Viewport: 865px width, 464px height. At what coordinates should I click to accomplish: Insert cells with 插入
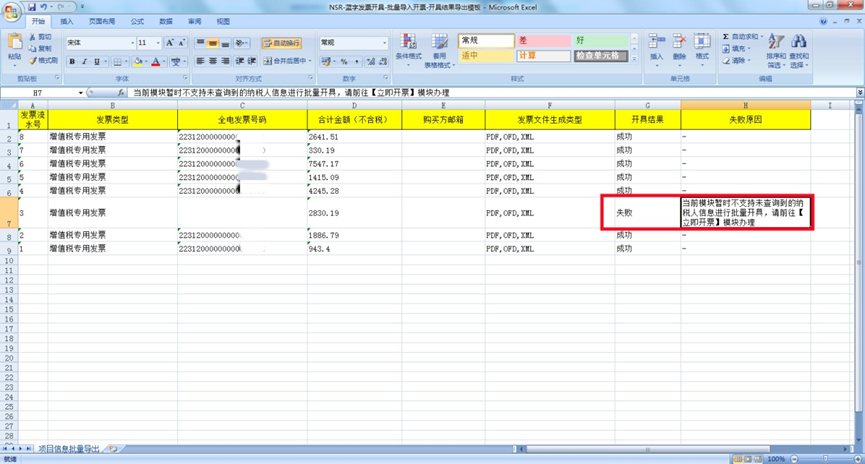tap(656, 50)
